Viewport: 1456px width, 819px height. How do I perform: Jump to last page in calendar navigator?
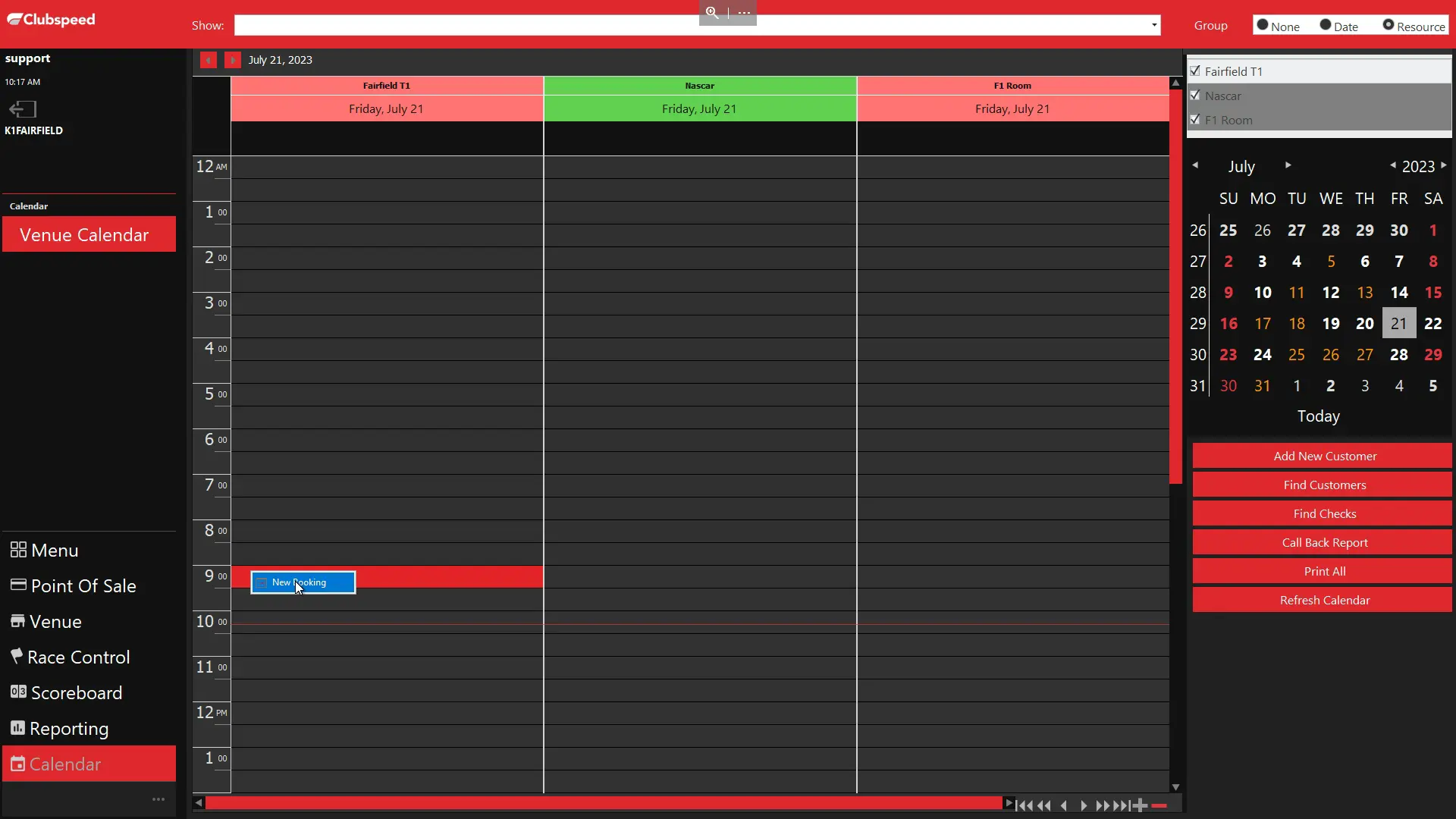1123,805
